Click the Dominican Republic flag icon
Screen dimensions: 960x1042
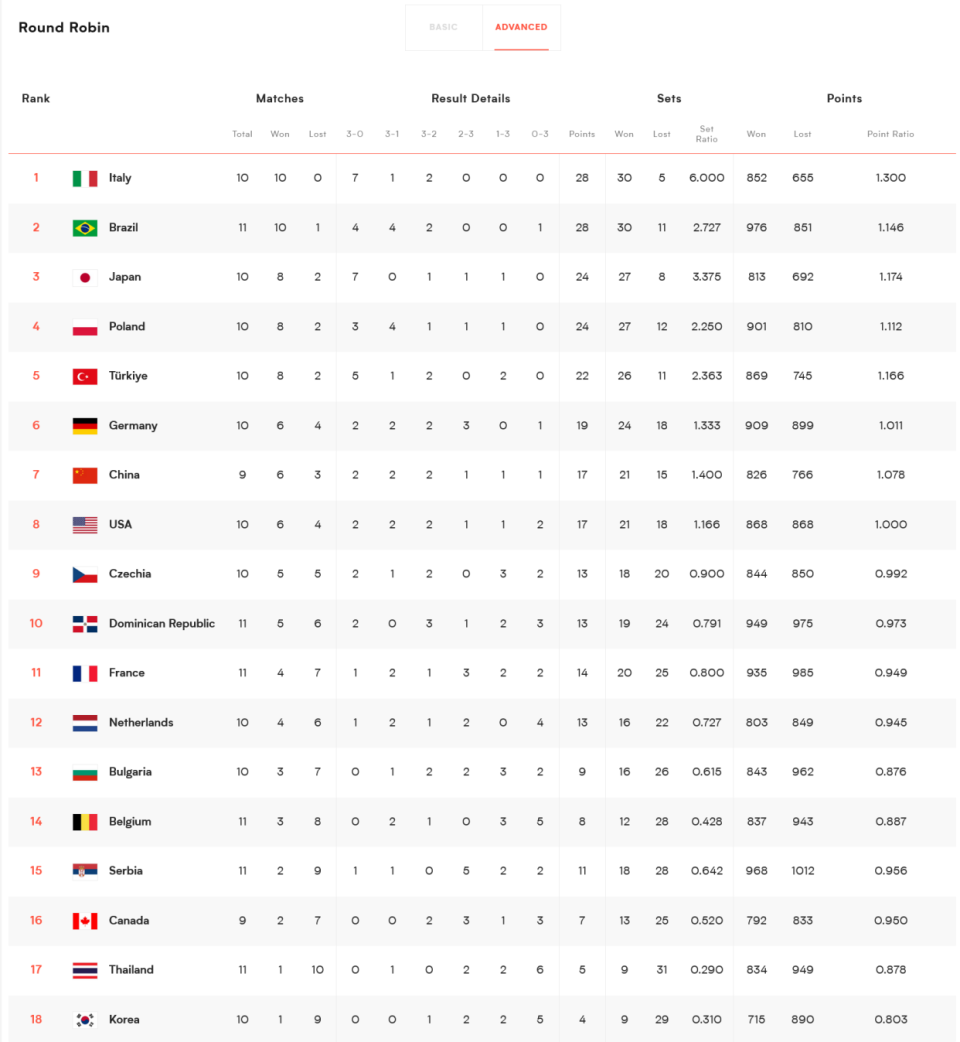point(85,624)
